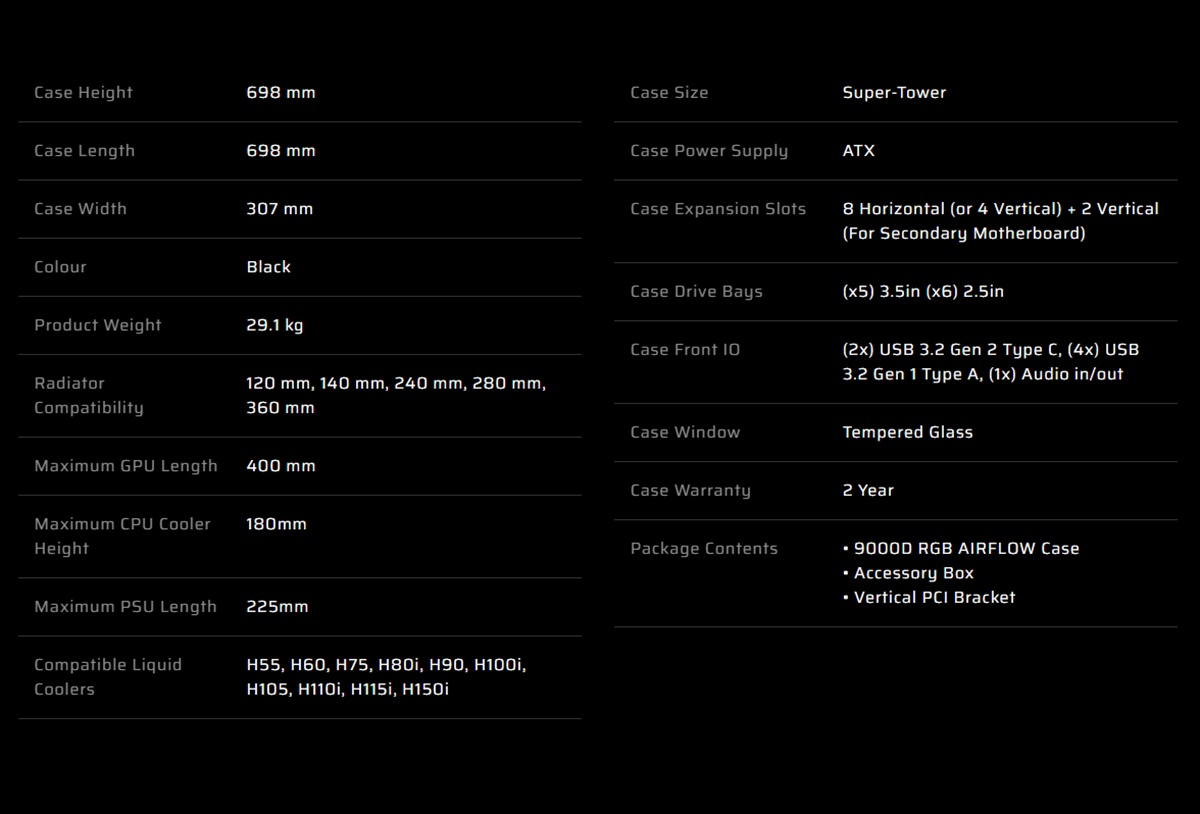Click the 'ATX' power supply value
This screenshot has height=814, width=1200.
(x=859, y=151)
